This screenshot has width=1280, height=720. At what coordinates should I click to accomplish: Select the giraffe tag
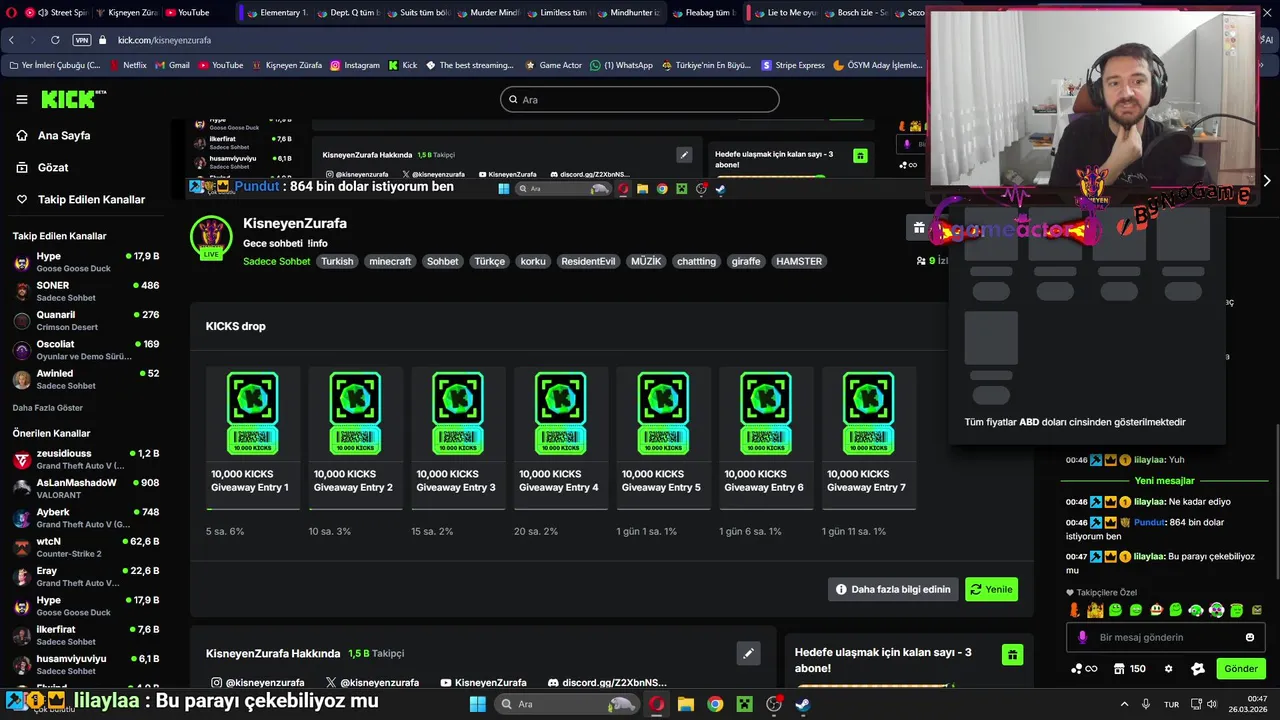(746, 261)
